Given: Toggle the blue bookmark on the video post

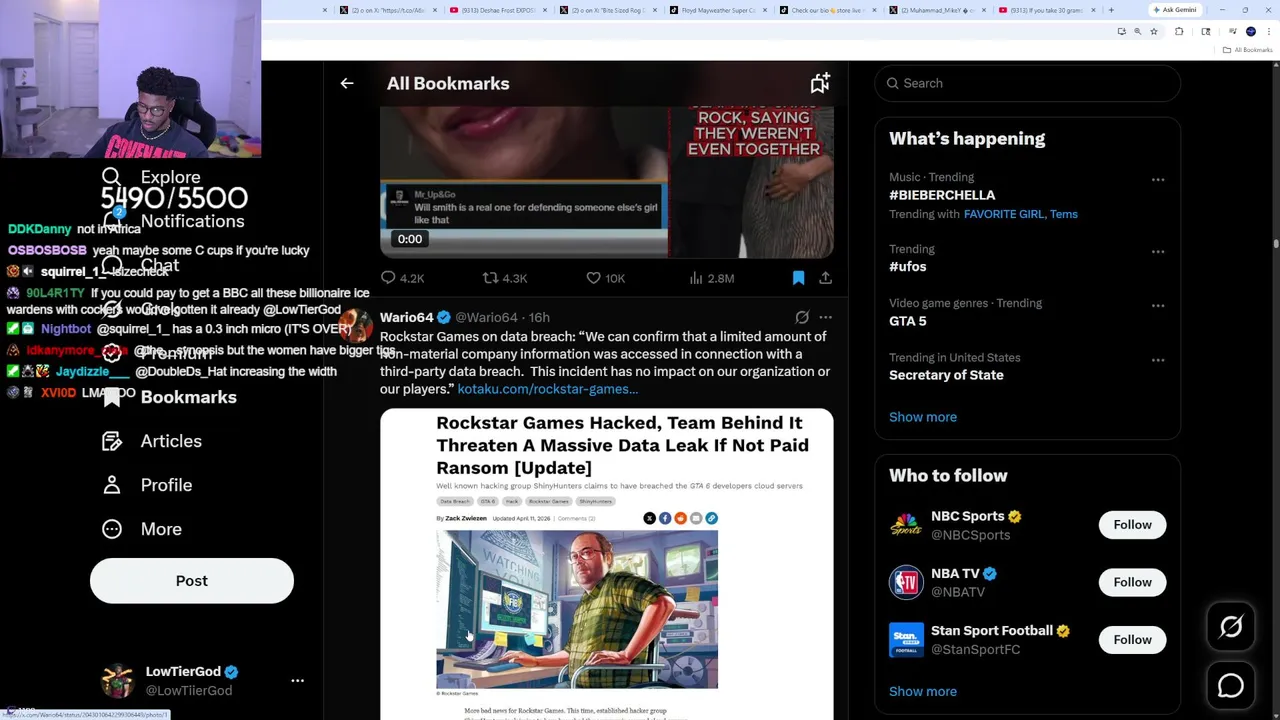Looking at the screenshot, I should click(798, 278).
